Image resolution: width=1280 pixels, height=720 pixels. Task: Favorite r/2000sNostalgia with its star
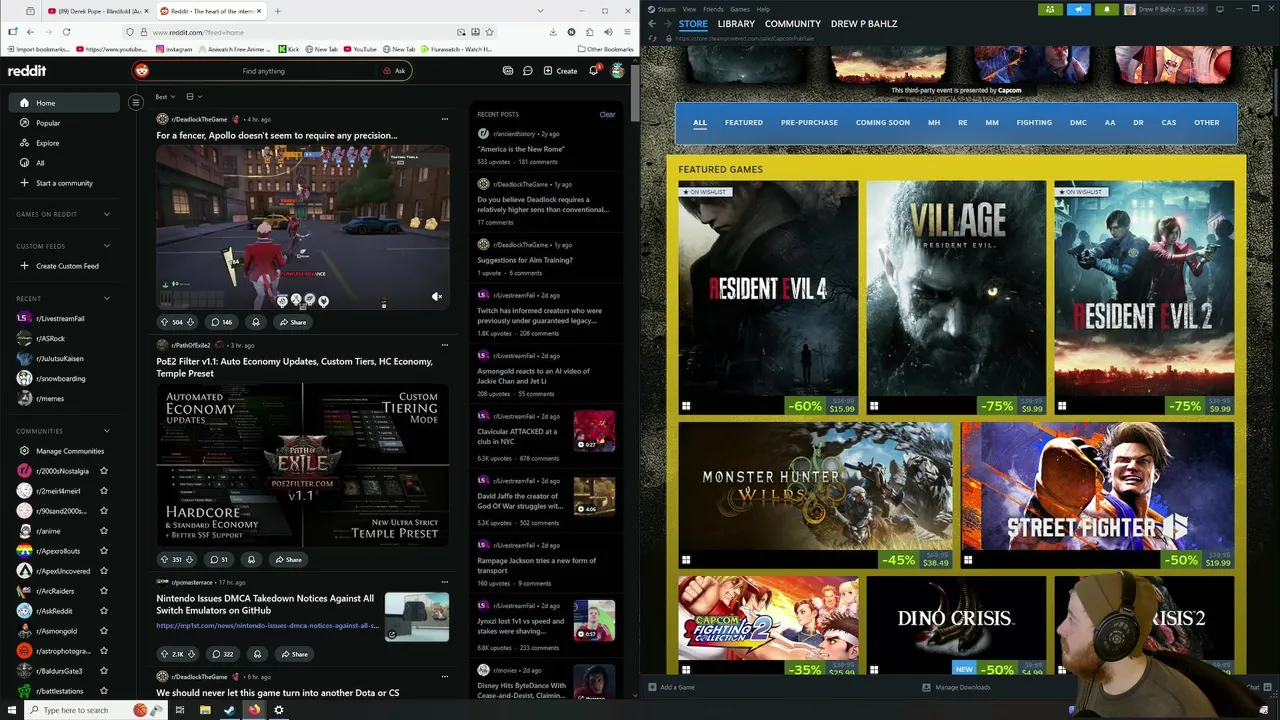[x=104, y=471]
